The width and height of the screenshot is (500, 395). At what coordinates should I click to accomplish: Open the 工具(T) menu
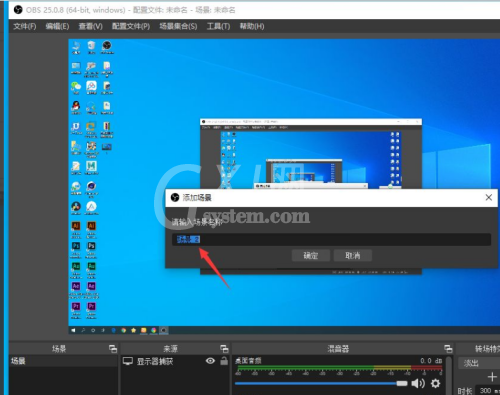coord(218,26)
